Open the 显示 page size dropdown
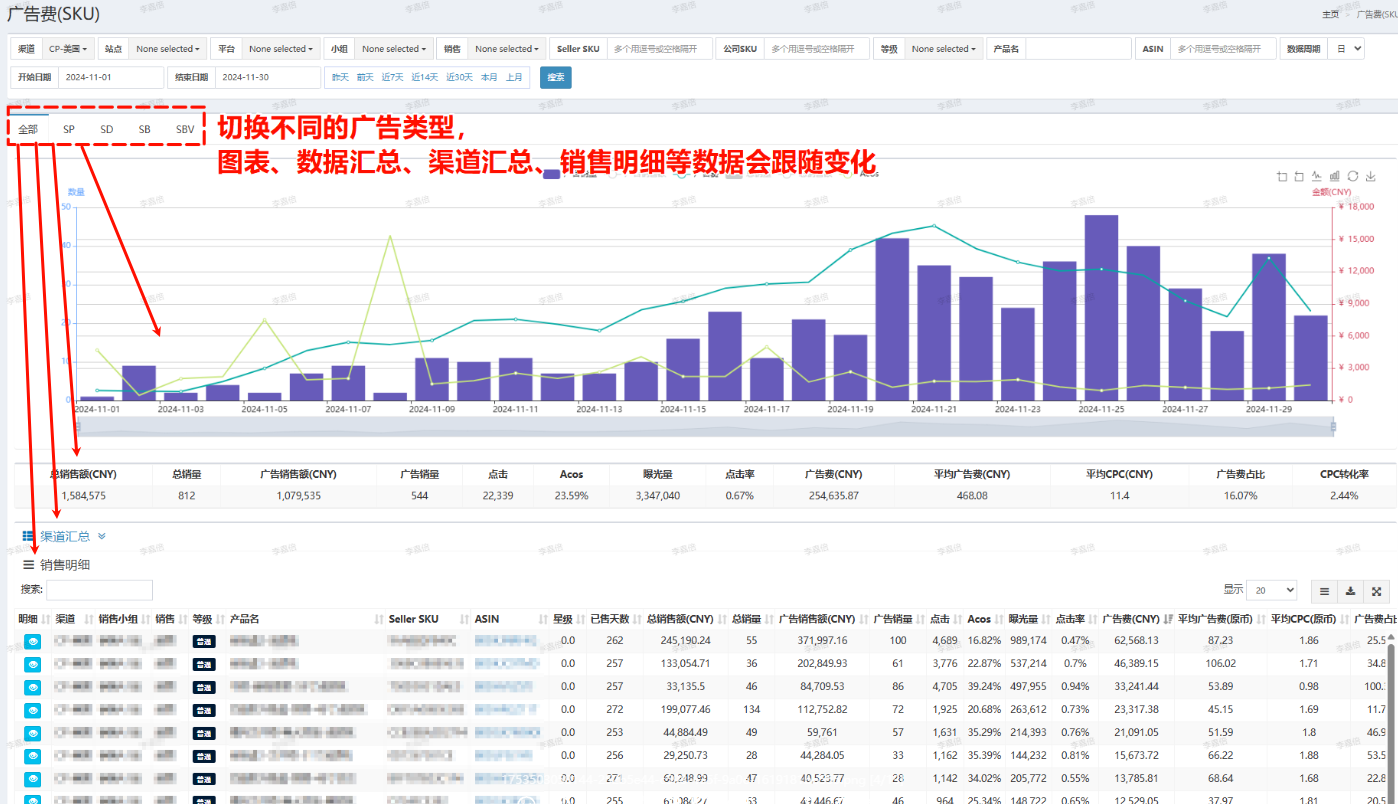Viewport: 1398px width, 804px height. click(1272, 591)
